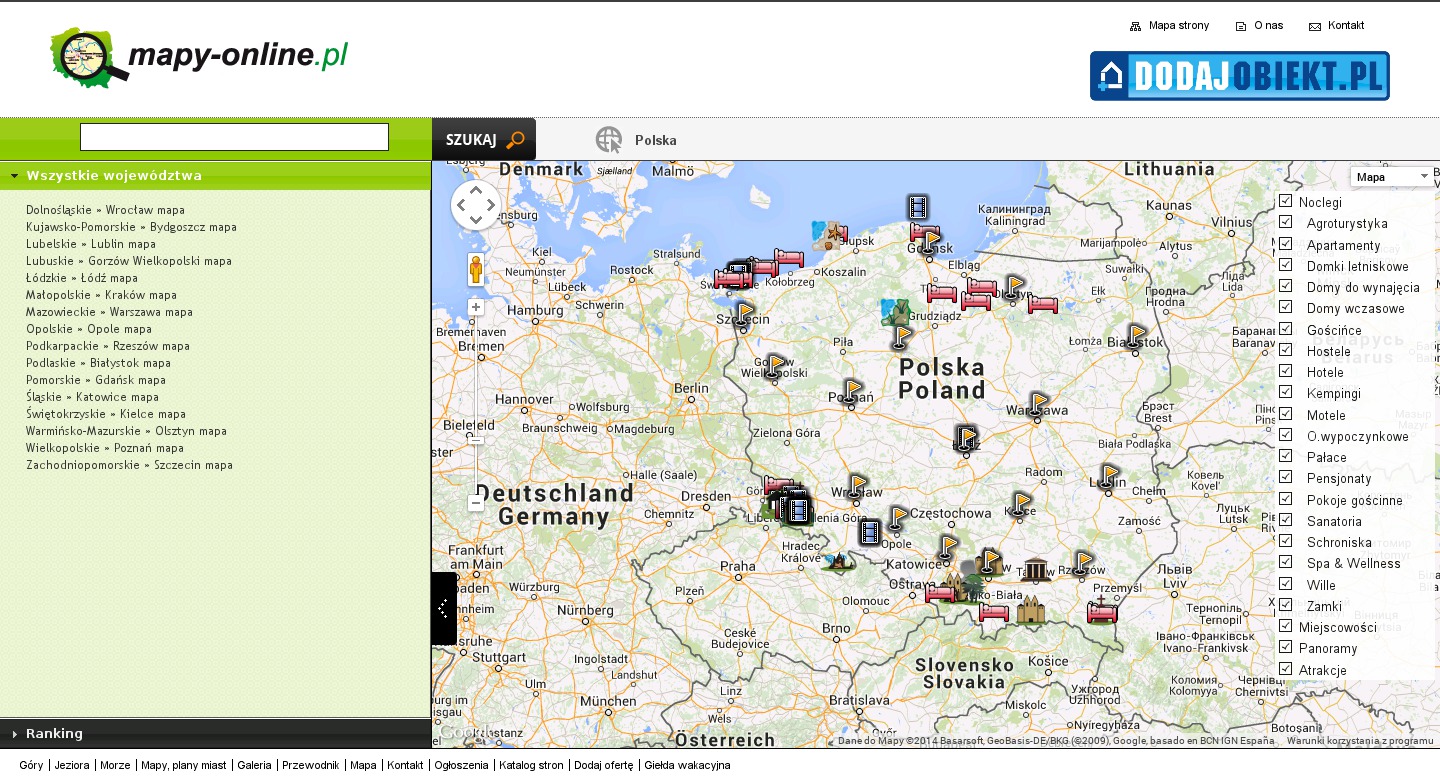1440x783 pixels.
Task: Open the Jeziora footer menu item
Action: (x=72, y=765)
